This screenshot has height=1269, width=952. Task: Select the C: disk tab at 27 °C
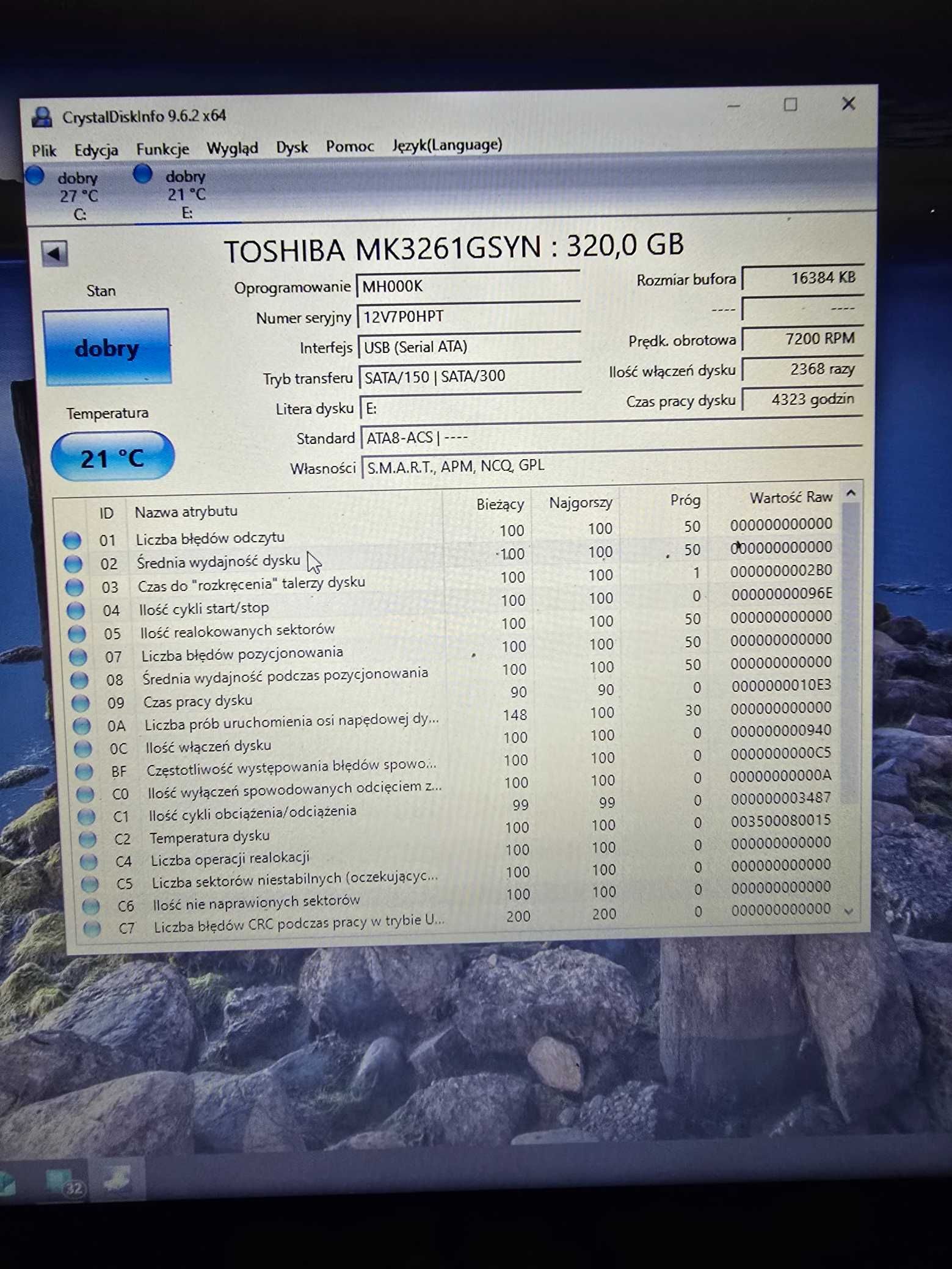(x=78, y=195)
